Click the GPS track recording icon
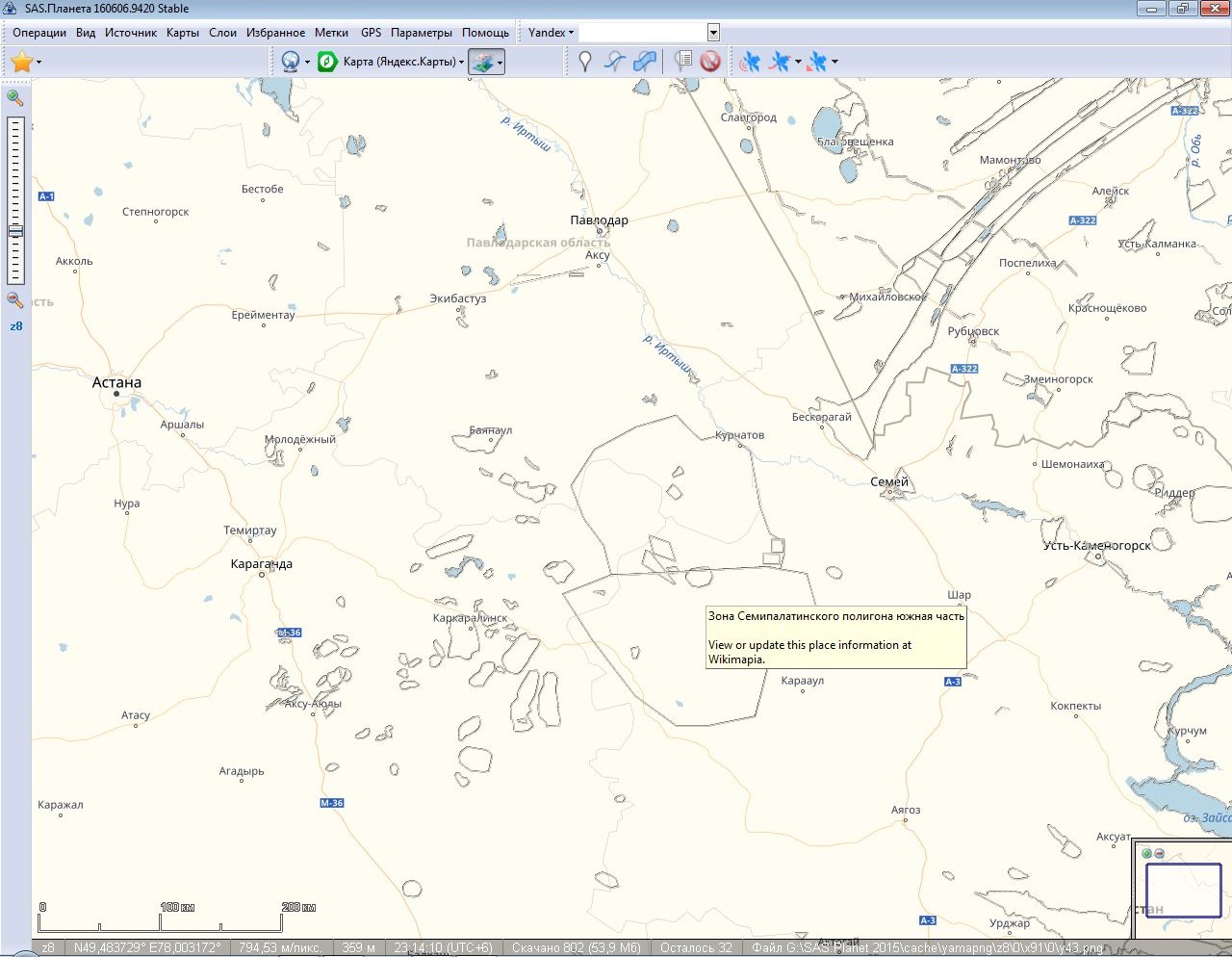Screen dimensions: 1232x957 [780, 62]
